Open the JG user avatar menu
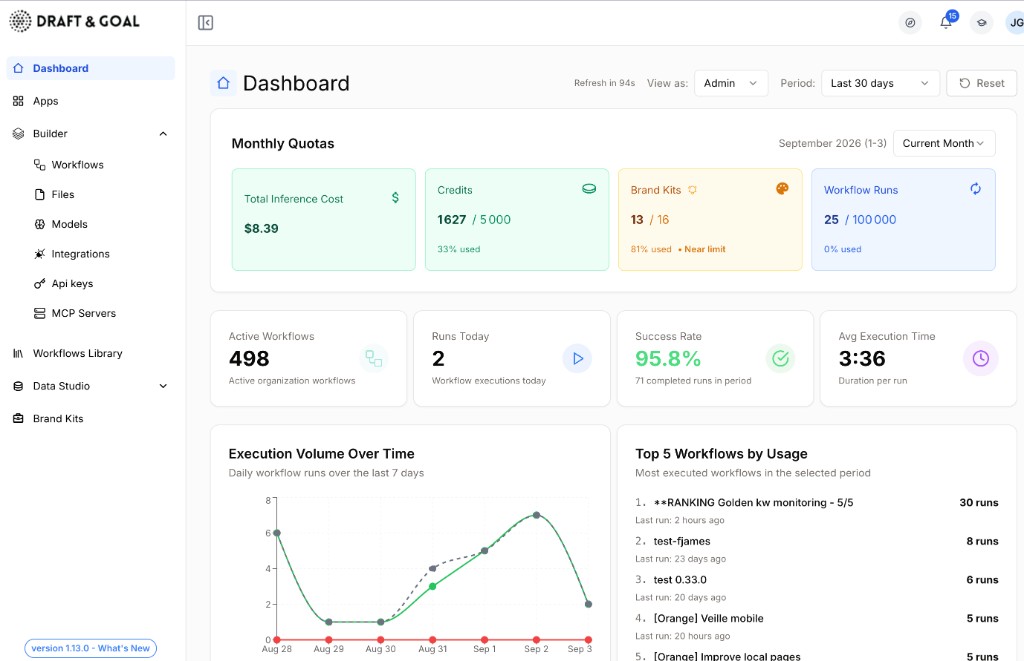The height and width of the screenshot is (661, 1024). pos(1015,23)
